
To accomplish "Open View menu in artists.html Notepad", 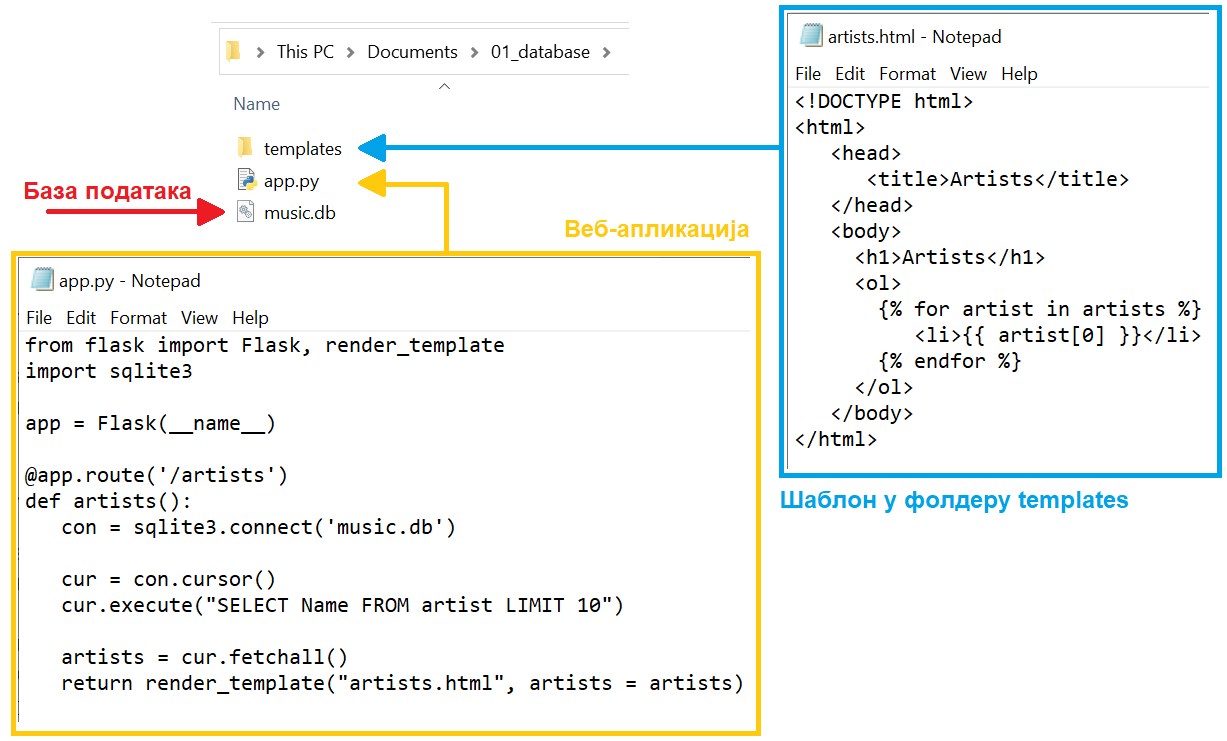I will 968,74.
